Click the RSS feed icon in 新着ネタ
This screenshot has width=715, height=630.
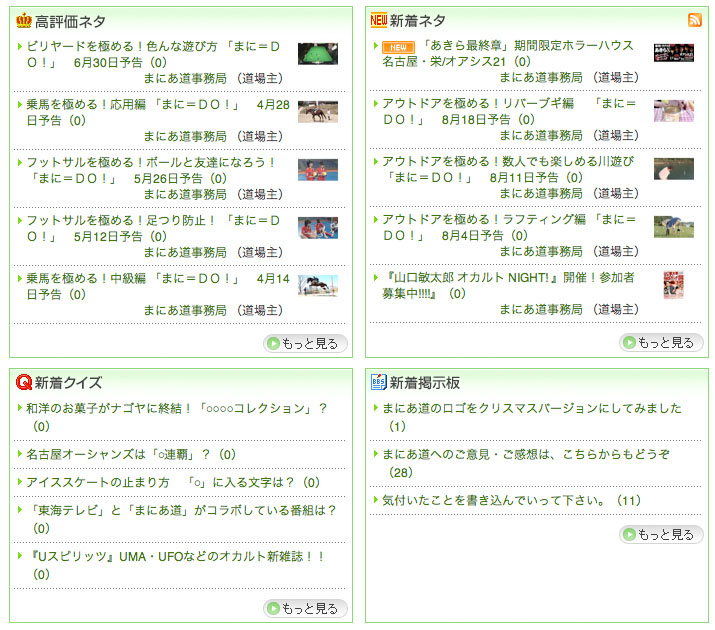click(694, 20)
